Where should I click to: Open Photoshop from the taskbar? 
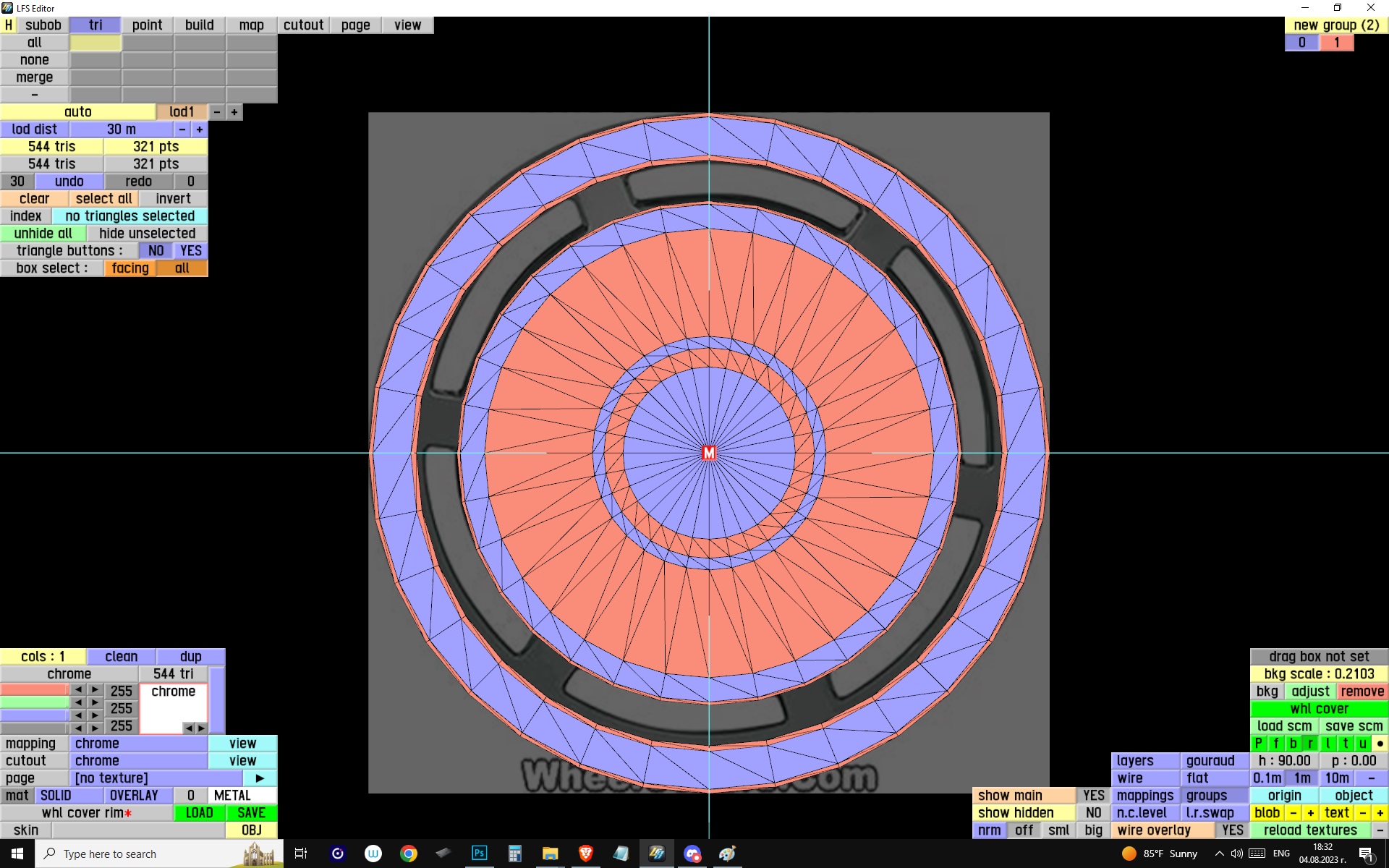[x=479, y=854]
